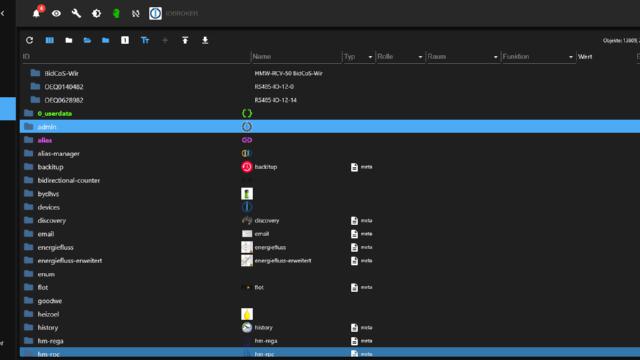Click the meta file icon in discovery row
The image size is (640, 360).
coord(354,220)
